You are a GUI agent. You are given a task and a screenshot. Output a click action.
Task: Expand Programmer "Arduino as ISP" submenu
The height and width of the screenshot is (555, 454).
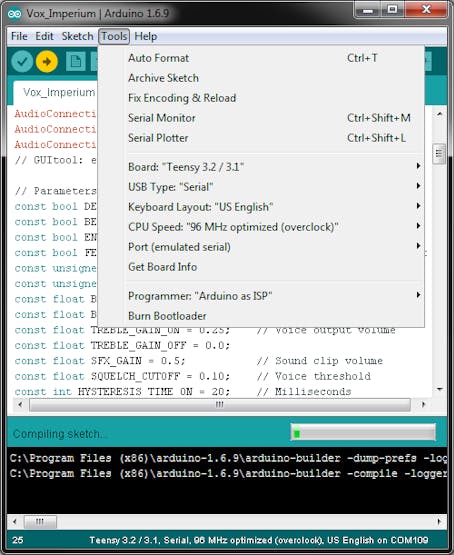(261, 296)
